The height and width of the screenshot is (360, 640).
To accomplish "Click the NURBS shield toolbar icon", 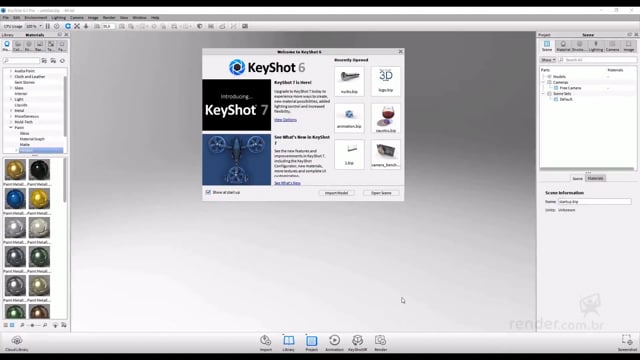I will tap(200, 26).
